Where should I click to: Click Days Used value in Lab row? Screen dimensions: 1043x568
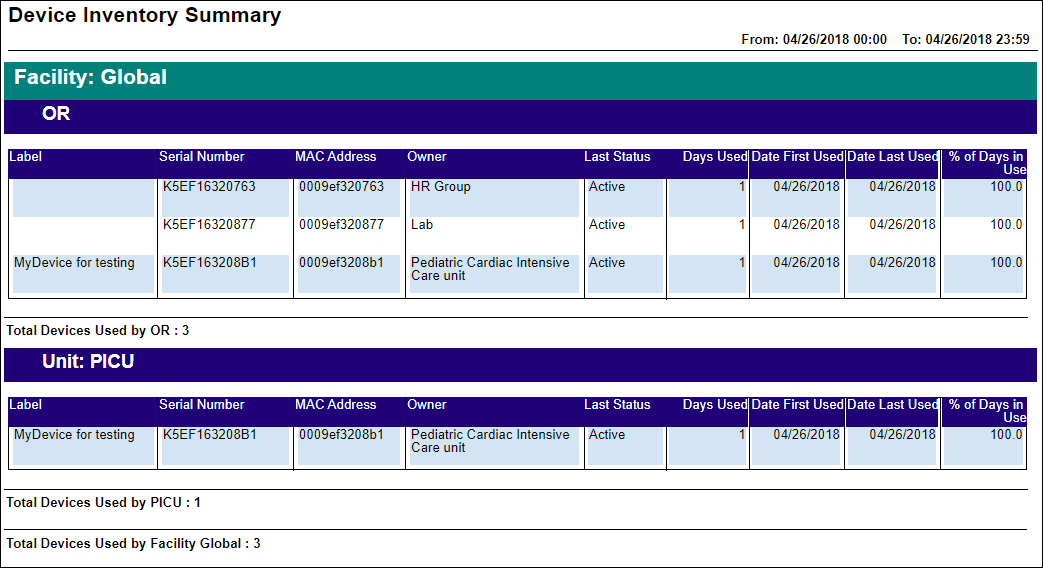(x=742, y=225)
